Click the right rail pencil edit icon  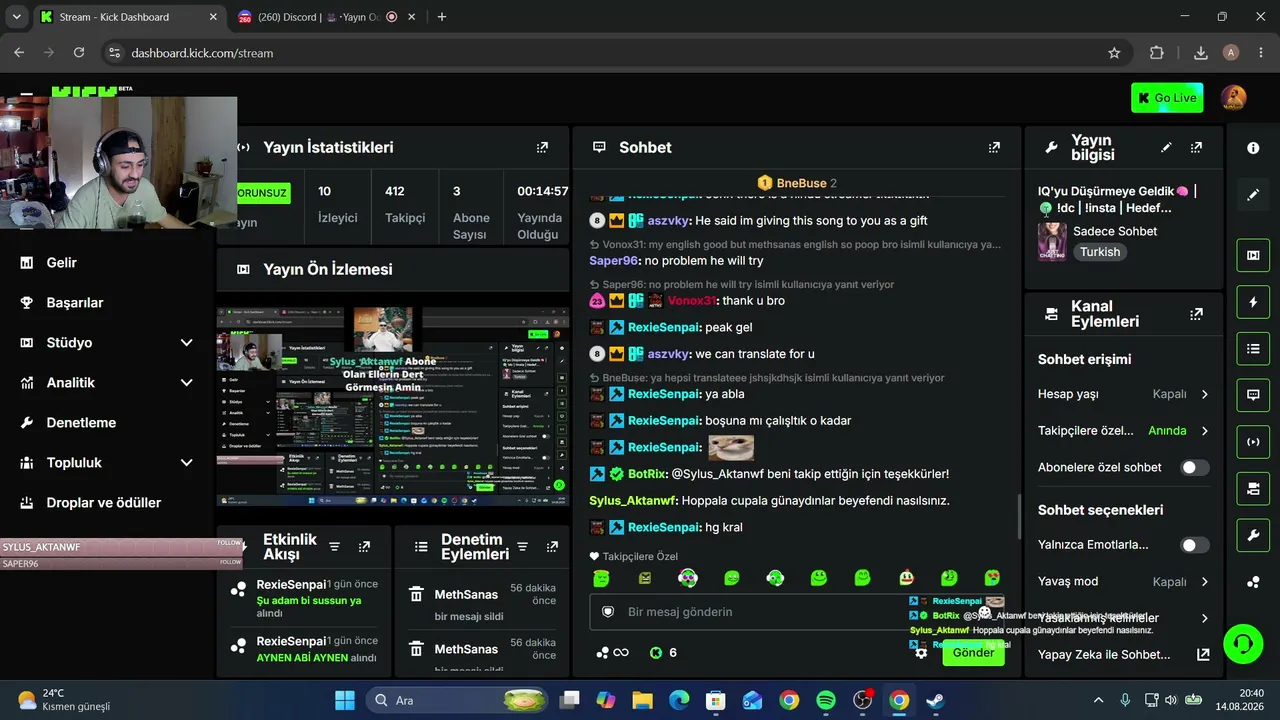[x=1253, y=194]
